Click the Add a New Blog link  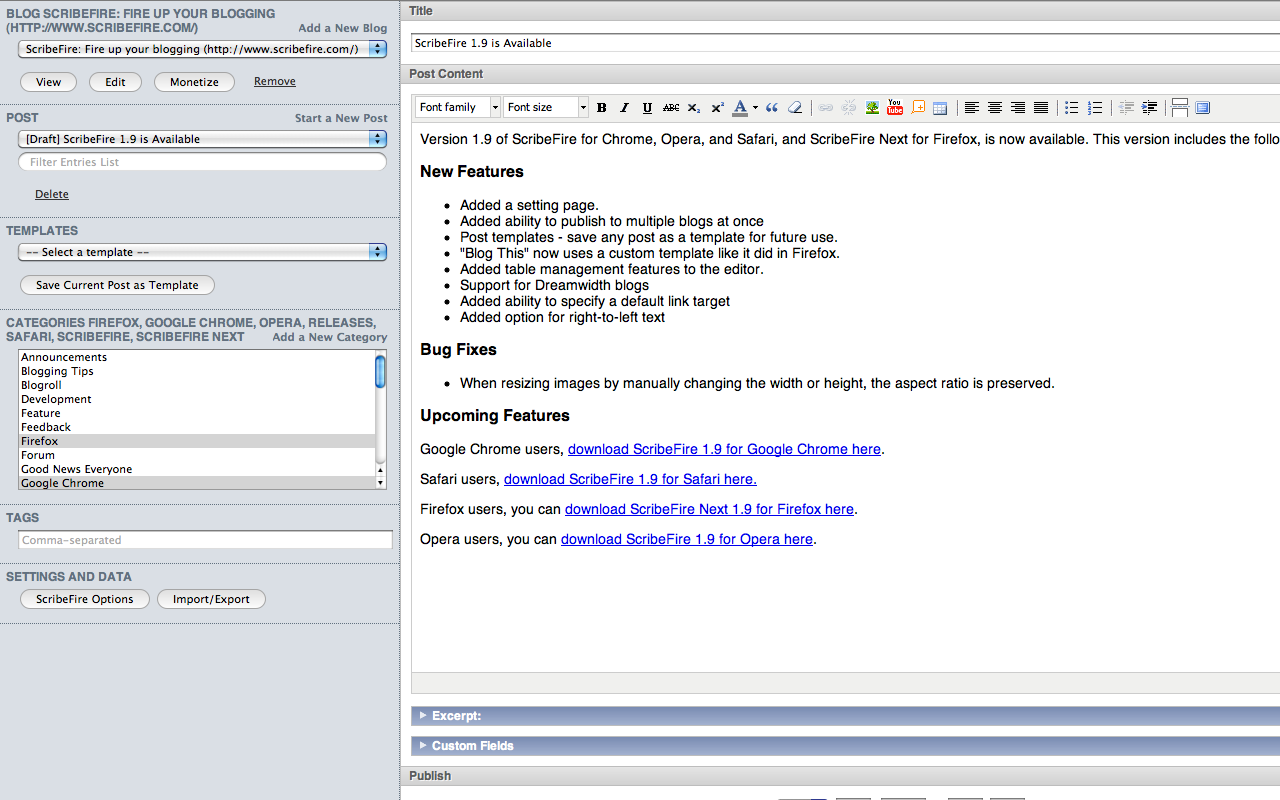[343, 28]
